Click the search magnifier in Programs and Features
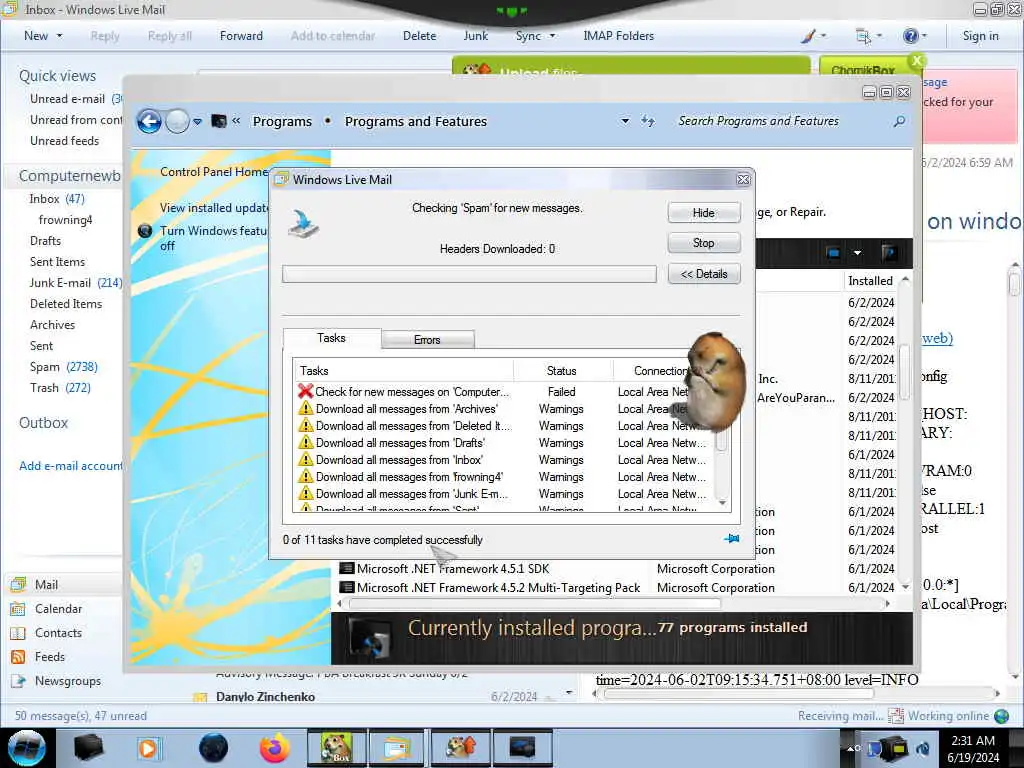The width and height of the screenshot is (1024, 768). 899,121
